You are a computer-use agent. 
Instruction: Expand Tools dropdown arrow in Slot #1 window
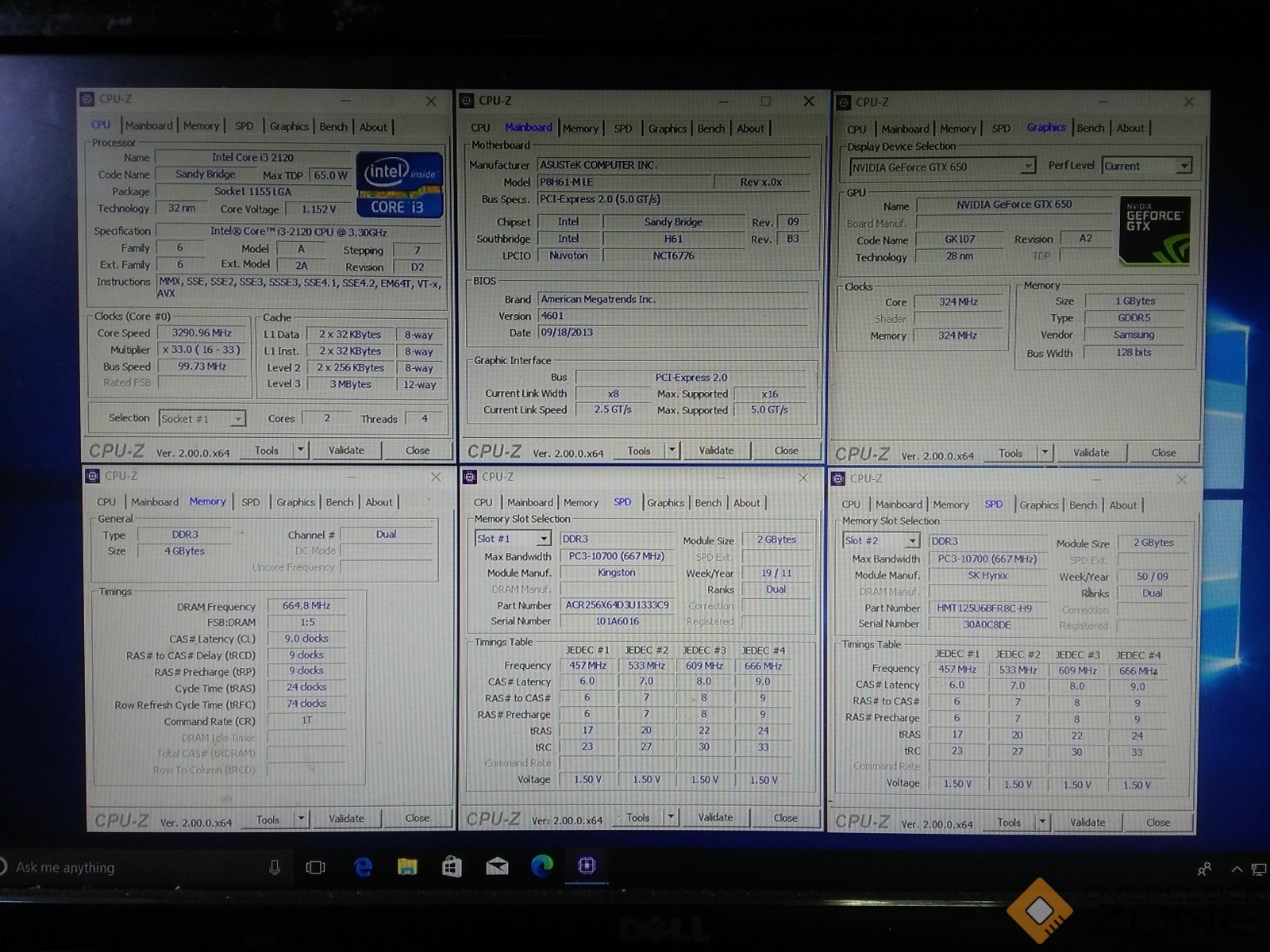click(x=671, y=817)
